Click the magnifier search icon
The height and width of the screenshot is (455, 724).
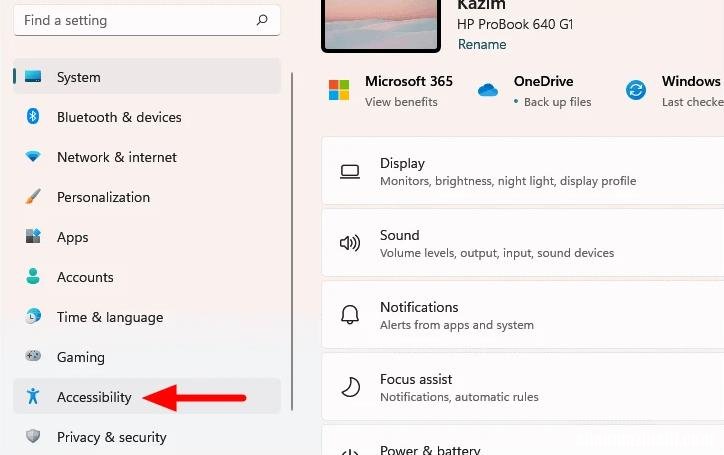(262, 20)
